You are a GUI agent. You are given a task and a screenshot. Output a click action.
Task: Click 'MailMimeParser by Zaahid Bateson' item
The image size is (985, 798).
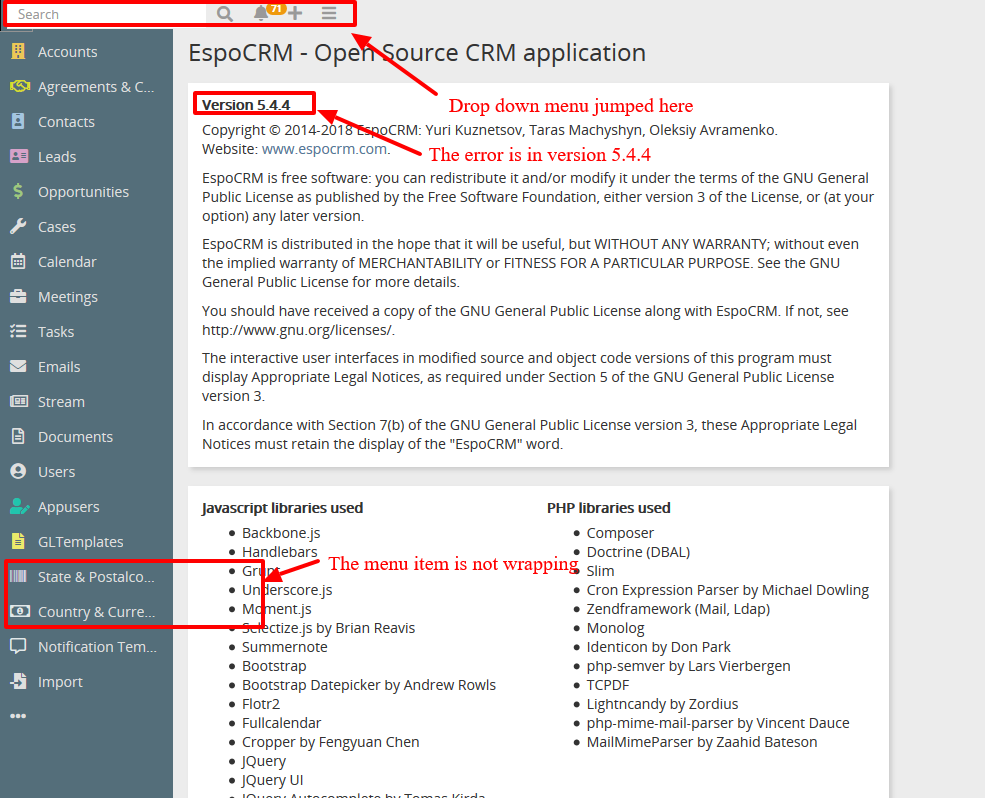point(702,742)
